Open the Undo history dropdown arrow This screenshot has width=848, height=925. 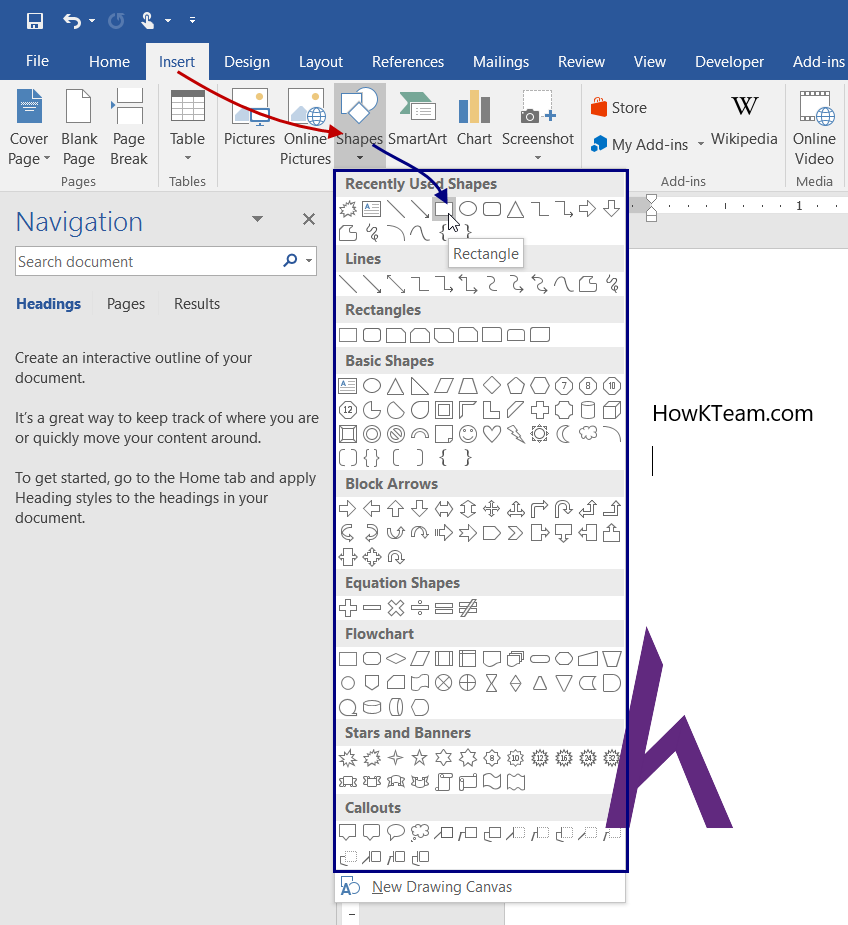(x=92, y=21)
